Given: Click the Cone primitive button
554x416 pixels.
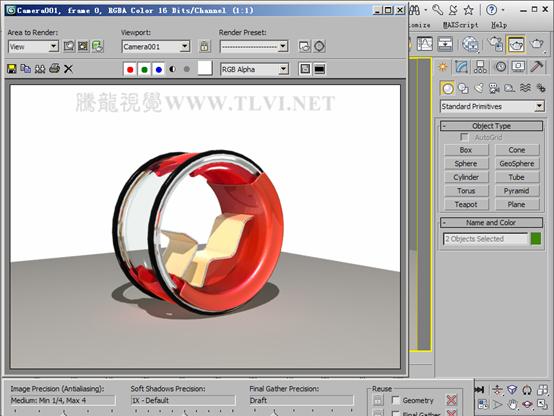Looking at the screenshot, I should [x=517, y=150].
